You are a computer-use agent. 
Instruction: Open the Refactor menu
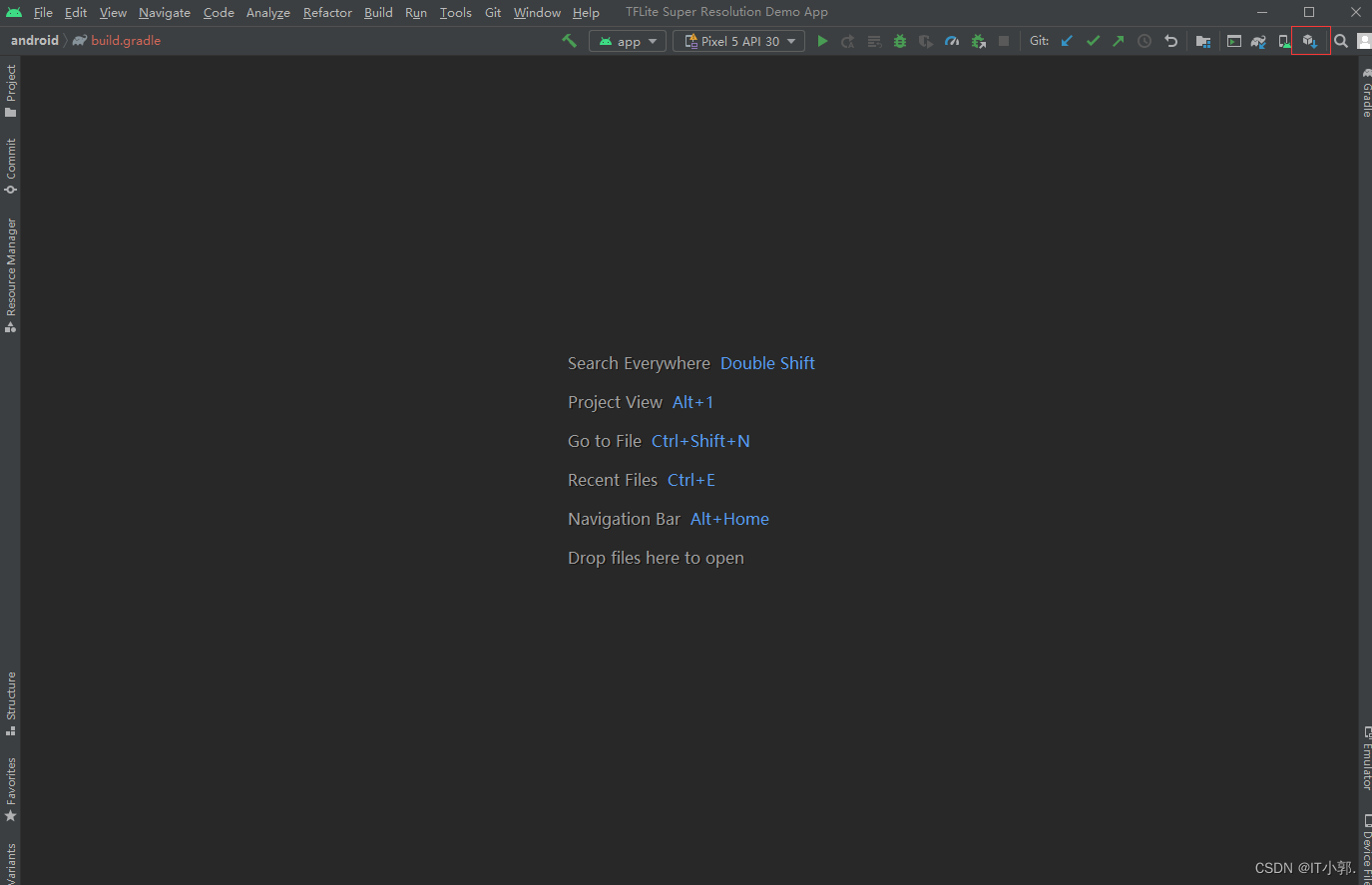click(x=327, y=13)
